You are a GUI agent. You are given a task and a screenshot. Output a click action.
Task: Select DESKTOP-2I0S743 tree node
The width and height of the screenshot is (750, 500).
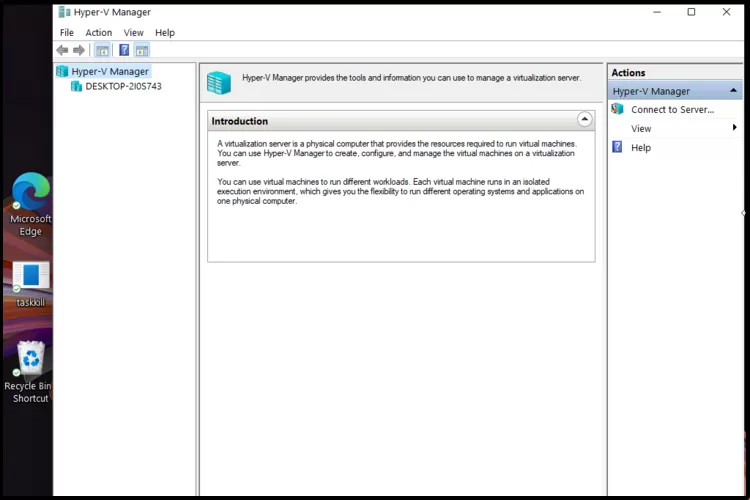click(x=123, y=86)
